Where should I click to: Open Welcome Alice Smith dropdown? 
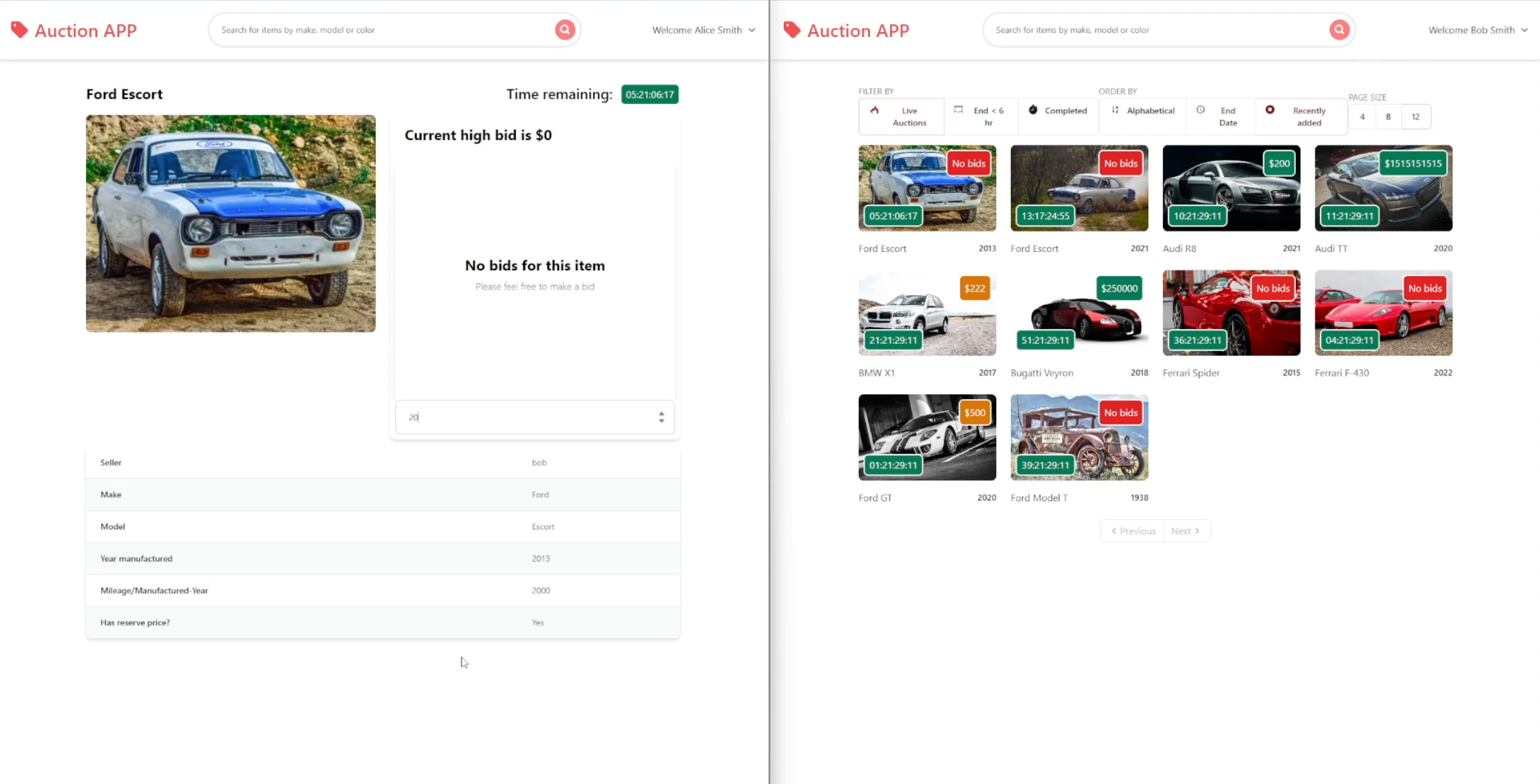point(704,30)
